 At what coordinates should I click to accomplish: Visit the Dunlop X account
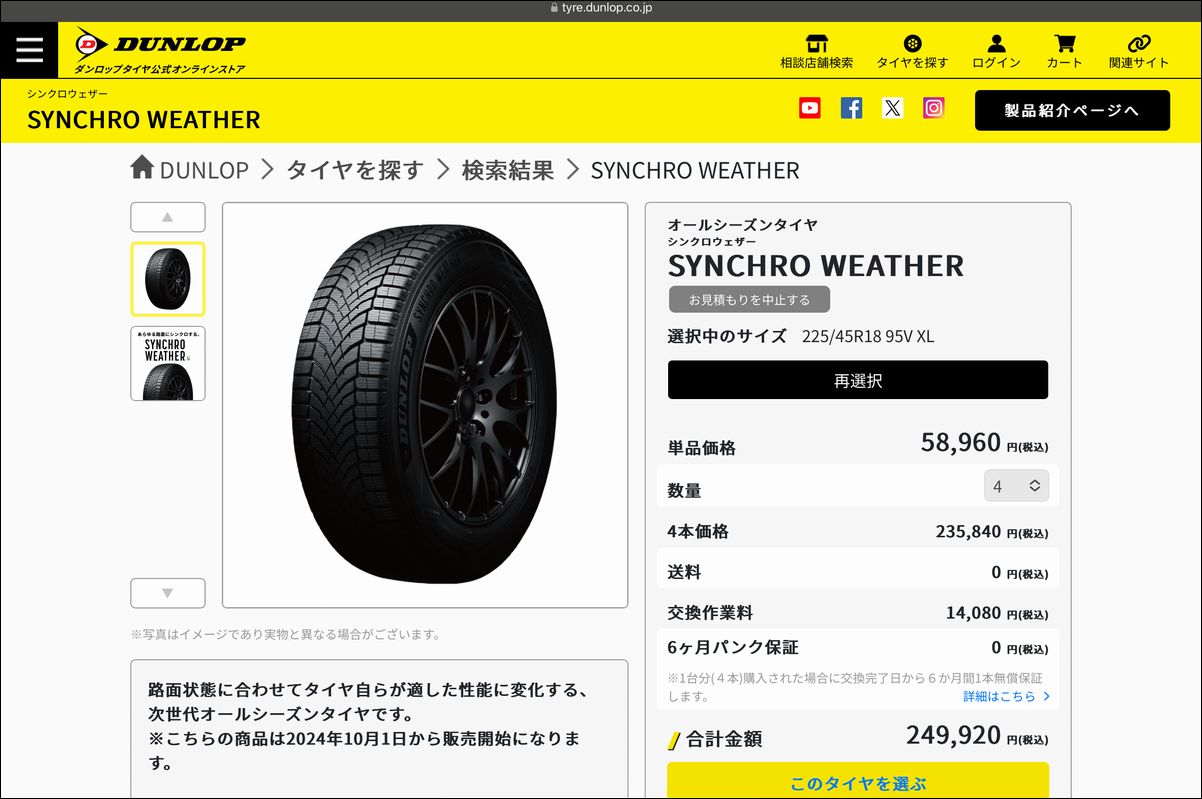(x=892, y=108)
